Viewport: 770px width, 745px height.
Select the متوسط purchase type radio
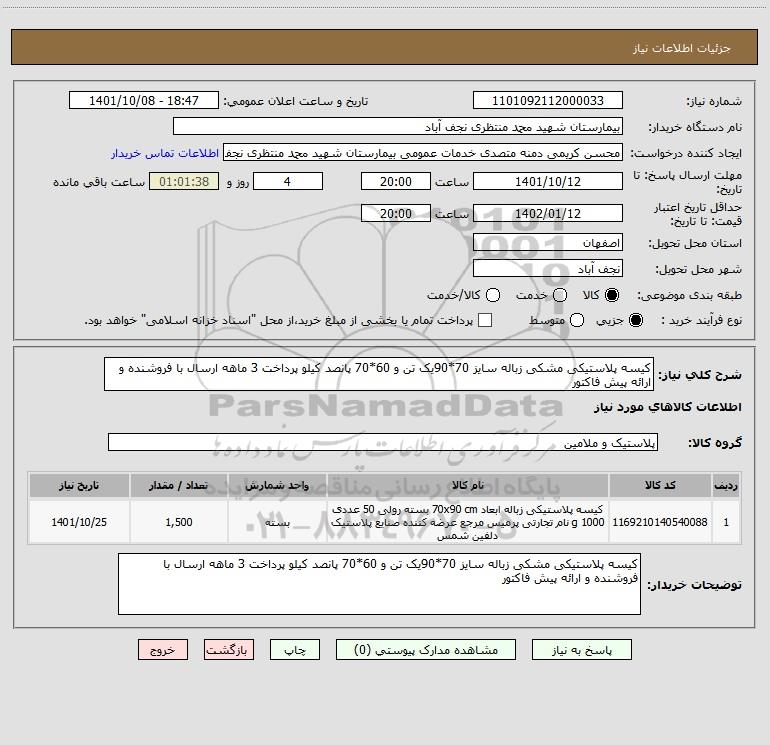coord(577,320)
